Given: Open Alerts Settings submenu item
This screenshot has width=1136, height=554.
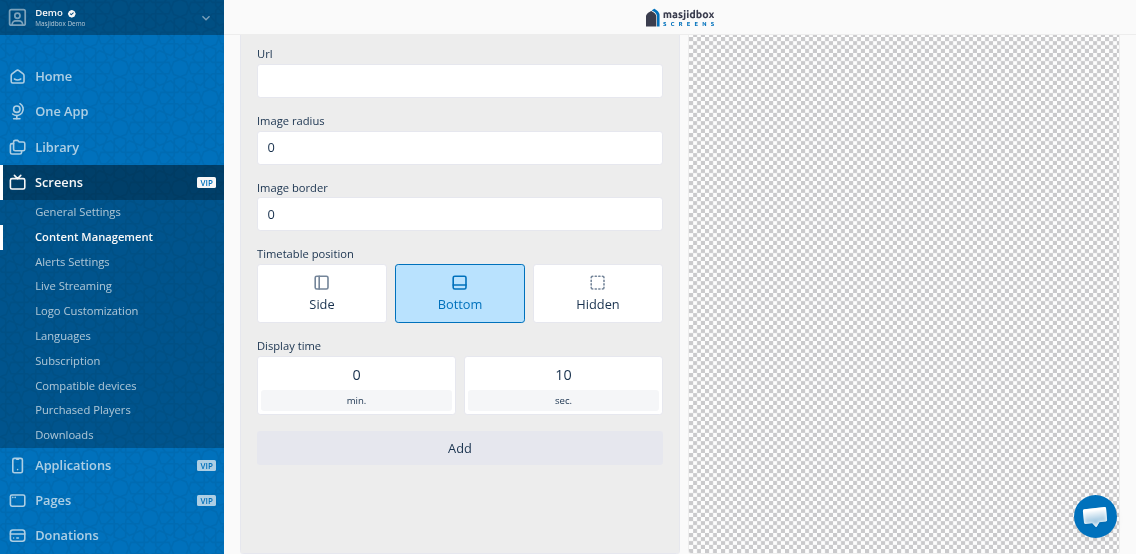Looking at the screenshot, I should pos(72,262).
